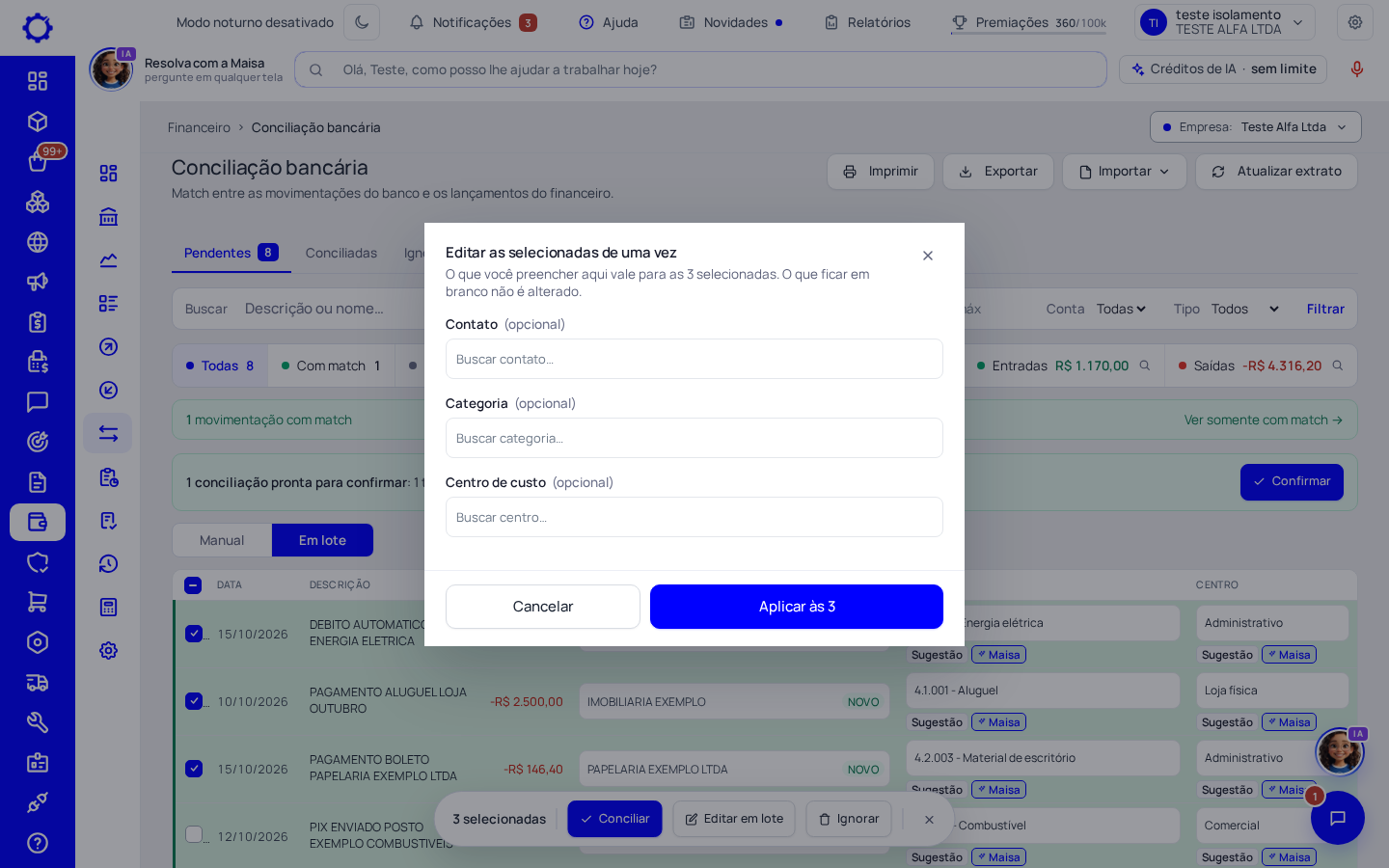
Task: Expand the teste isolamento user menu
Action: tap(1224, 22)
